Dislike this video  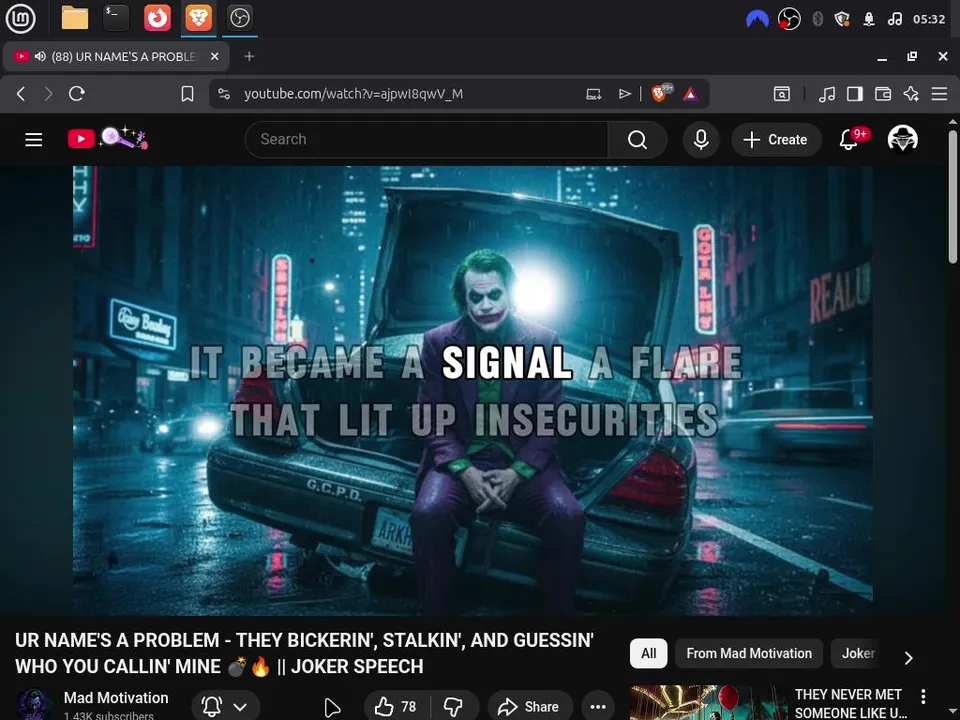coord(454,707)
